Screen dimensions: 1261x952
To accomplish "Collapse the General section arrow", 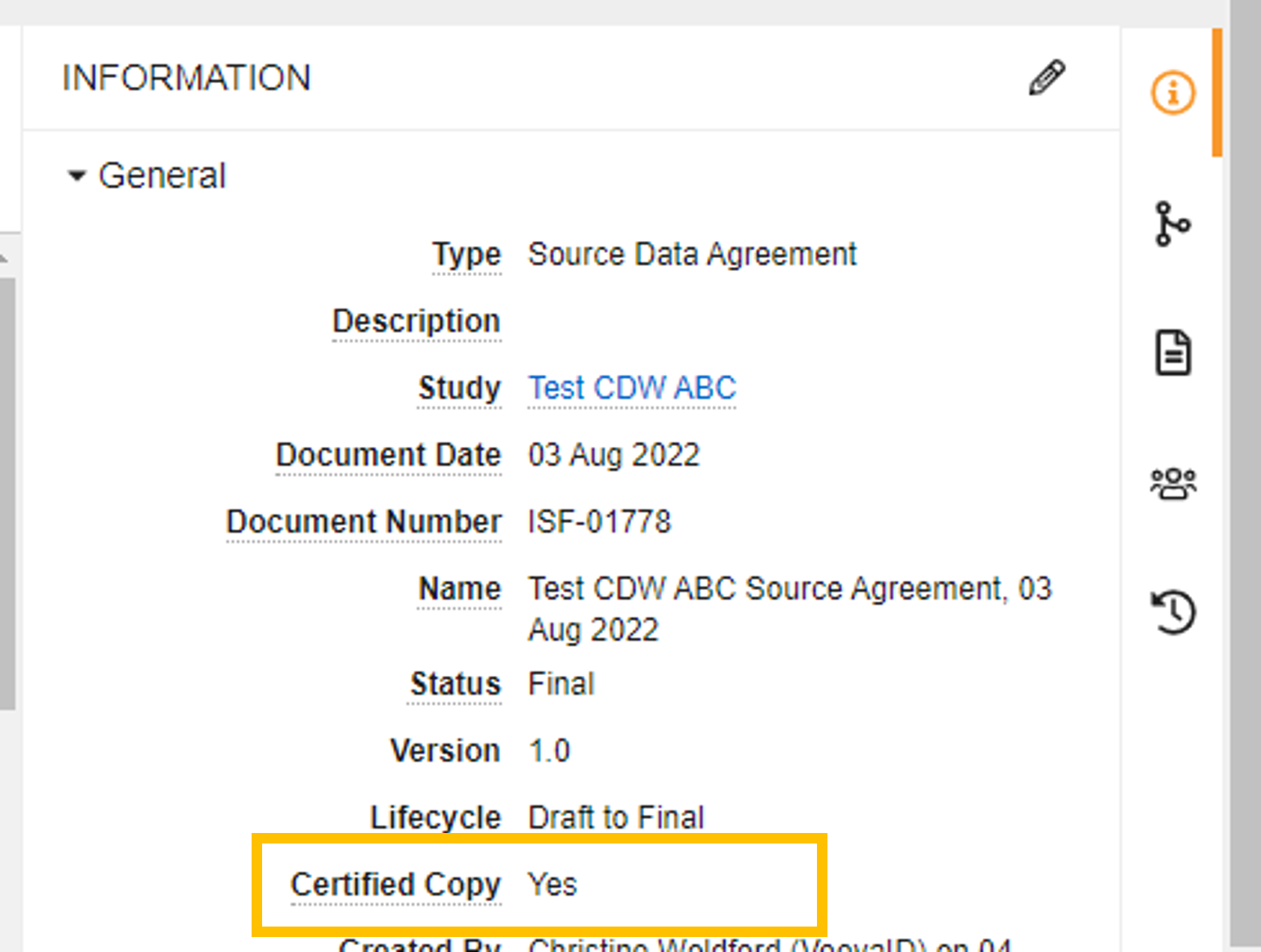I will tap(76, 176).
